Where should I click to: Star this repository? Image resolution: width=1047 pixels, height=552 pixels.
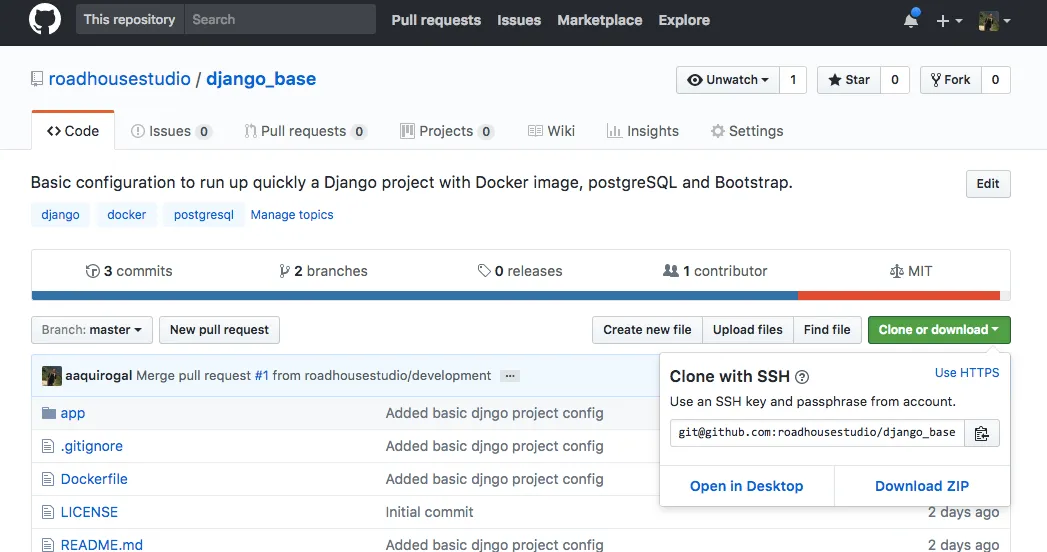pos(849,80)
